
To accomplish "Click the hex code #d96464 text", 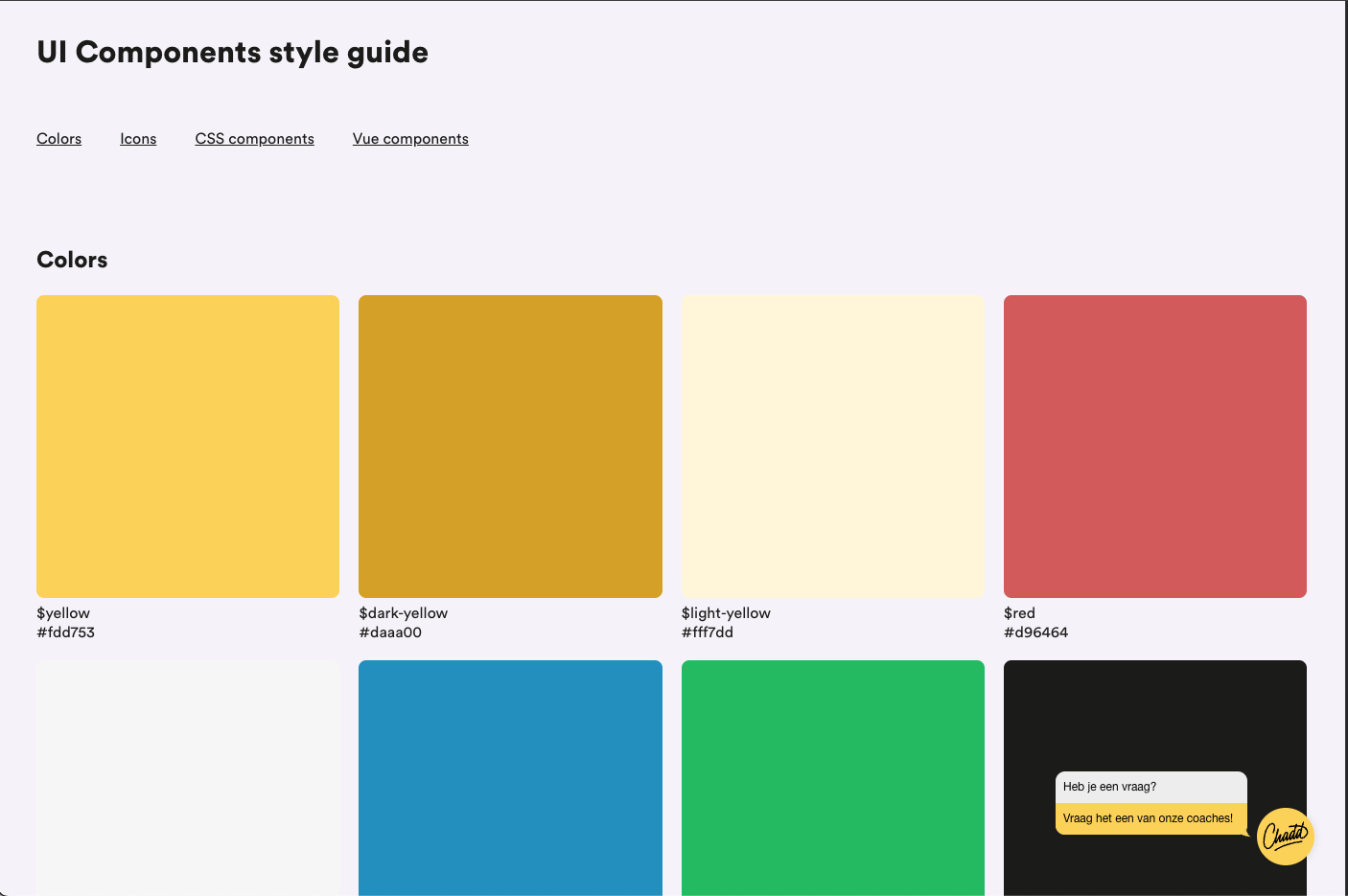I will (x=1036, y=632).
